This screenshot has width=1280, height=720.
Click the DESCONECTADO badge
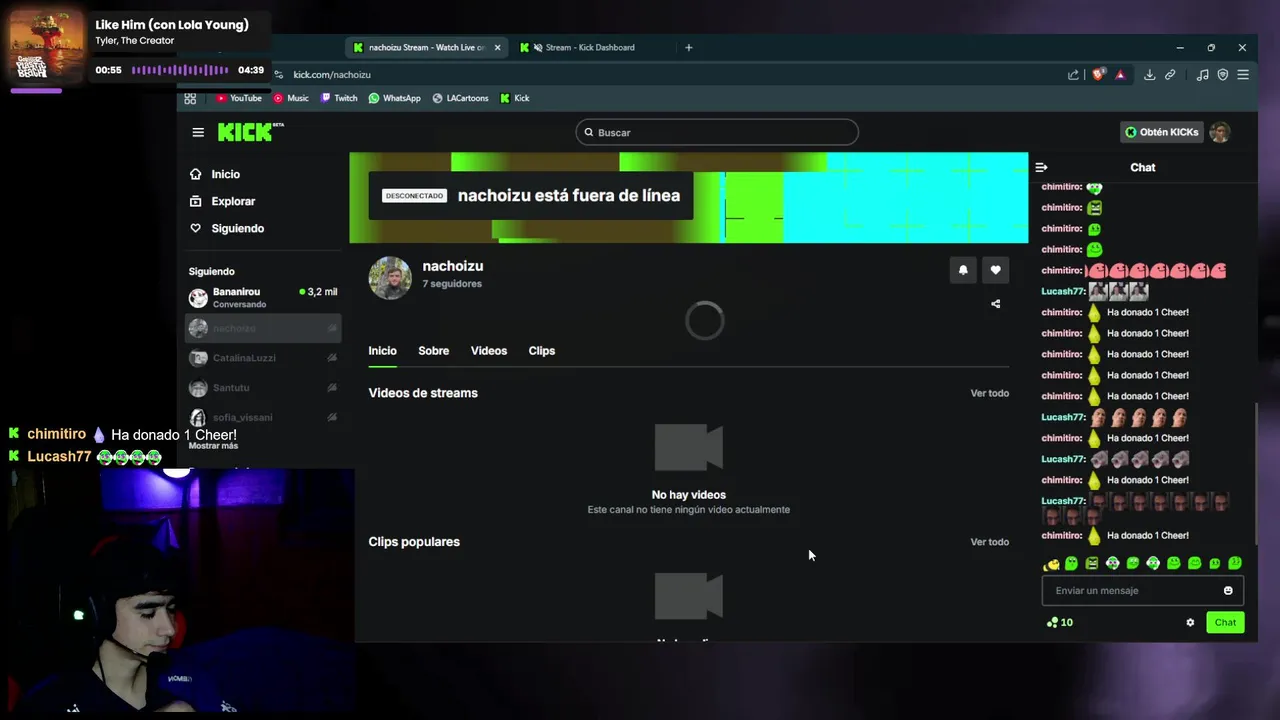[x=414, y=196]
